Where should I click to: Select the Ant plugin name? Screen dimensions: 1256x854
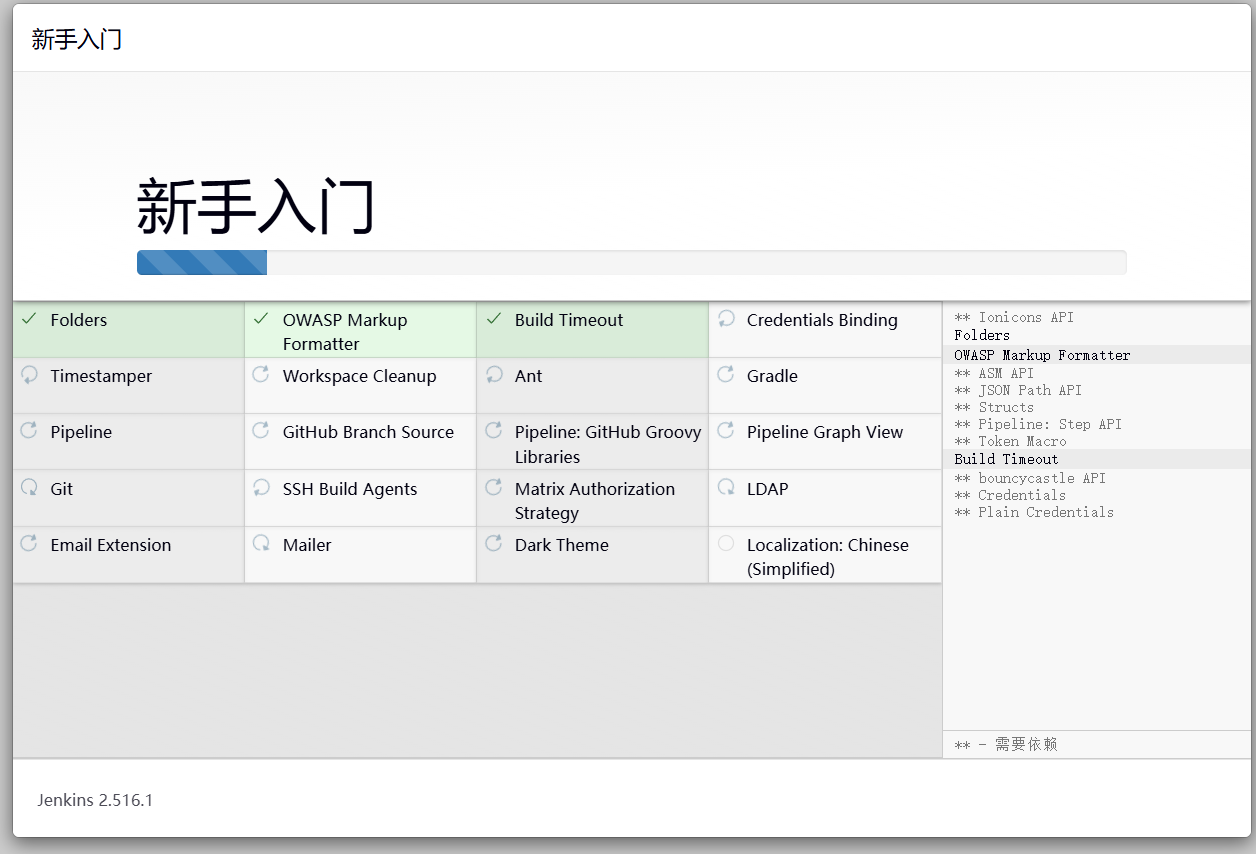528,376
